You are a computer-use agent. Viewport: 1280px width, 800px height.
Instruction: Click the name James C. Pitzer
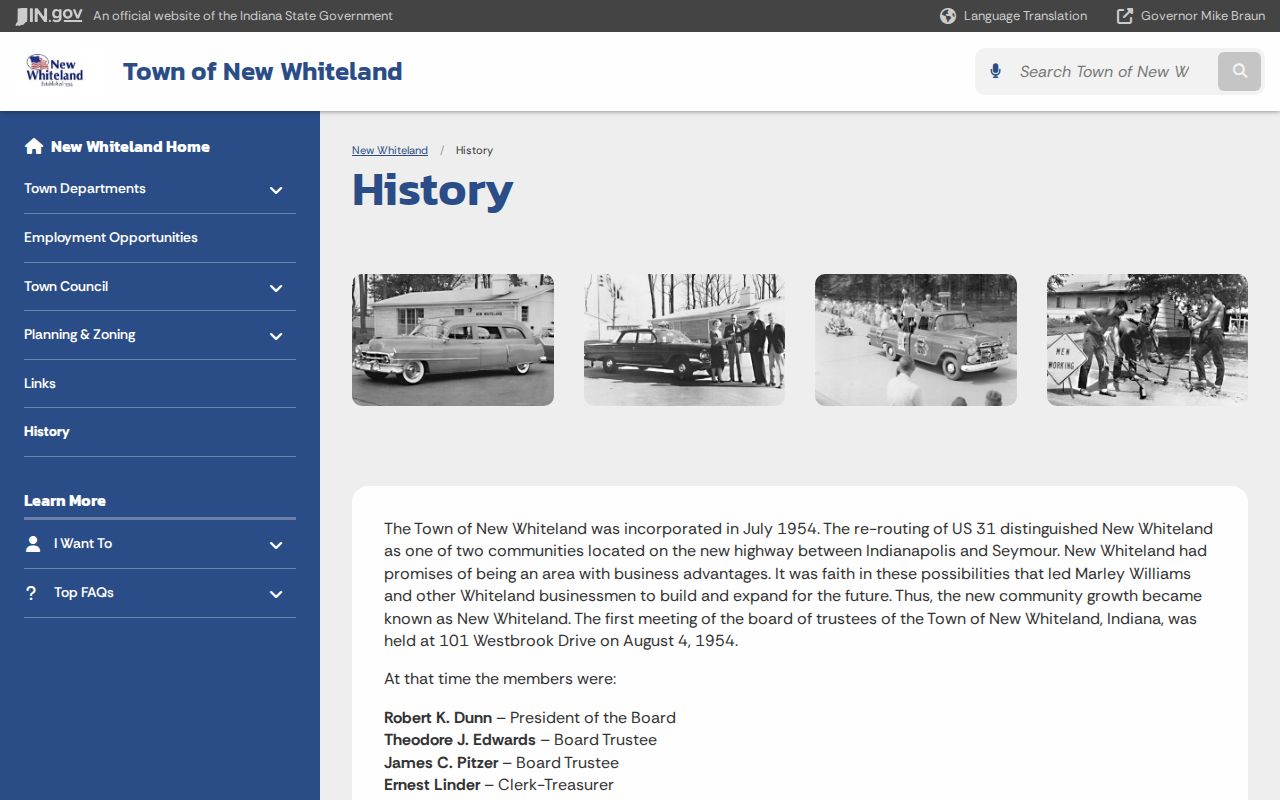441,763
